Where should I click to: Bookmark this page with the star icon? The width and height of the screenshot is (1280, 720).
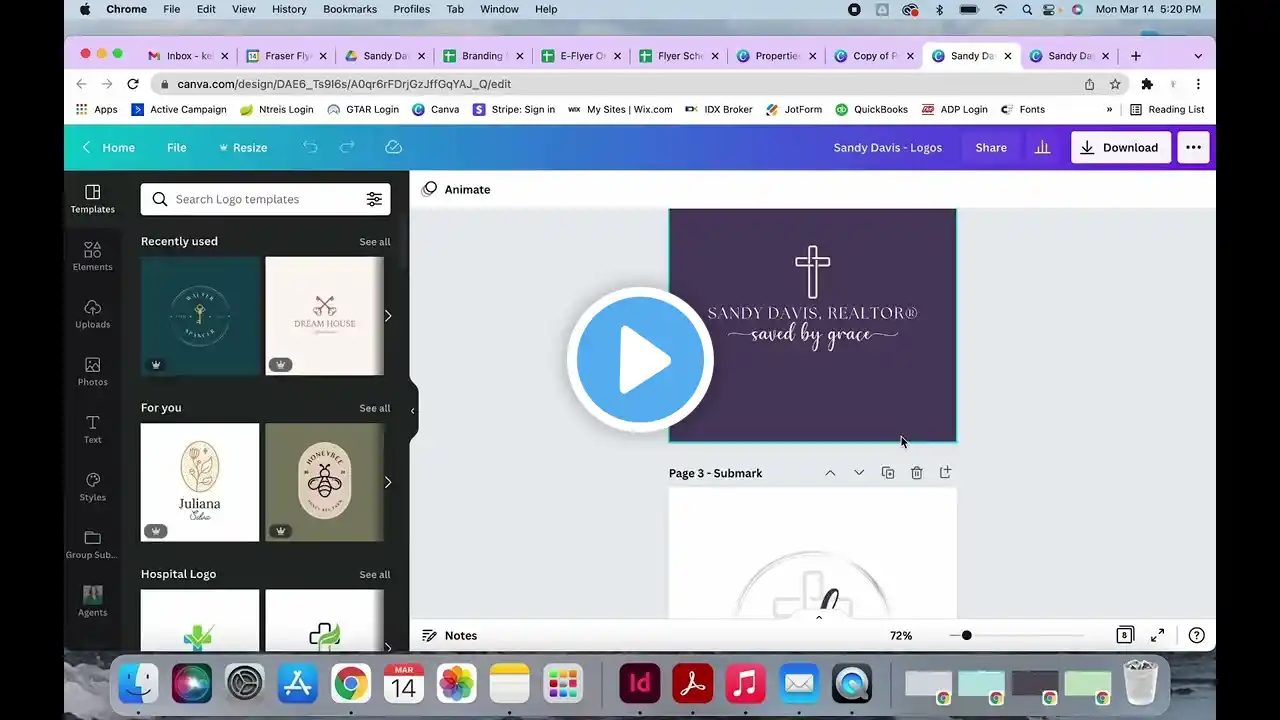[x=1115, y=84]
